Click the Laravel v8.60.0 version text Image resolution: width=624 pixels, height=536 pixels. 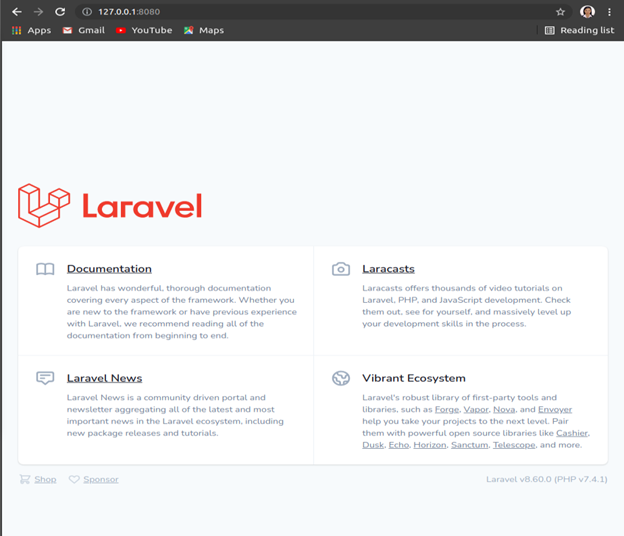pos(547,479)
